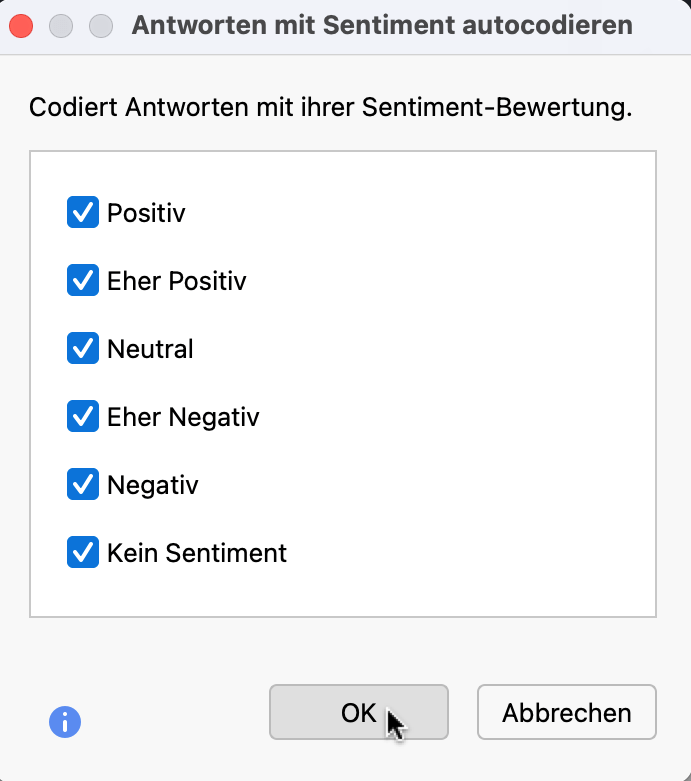
Task: Click the 'Negativ' label text
Action: (x=153, y=485)
